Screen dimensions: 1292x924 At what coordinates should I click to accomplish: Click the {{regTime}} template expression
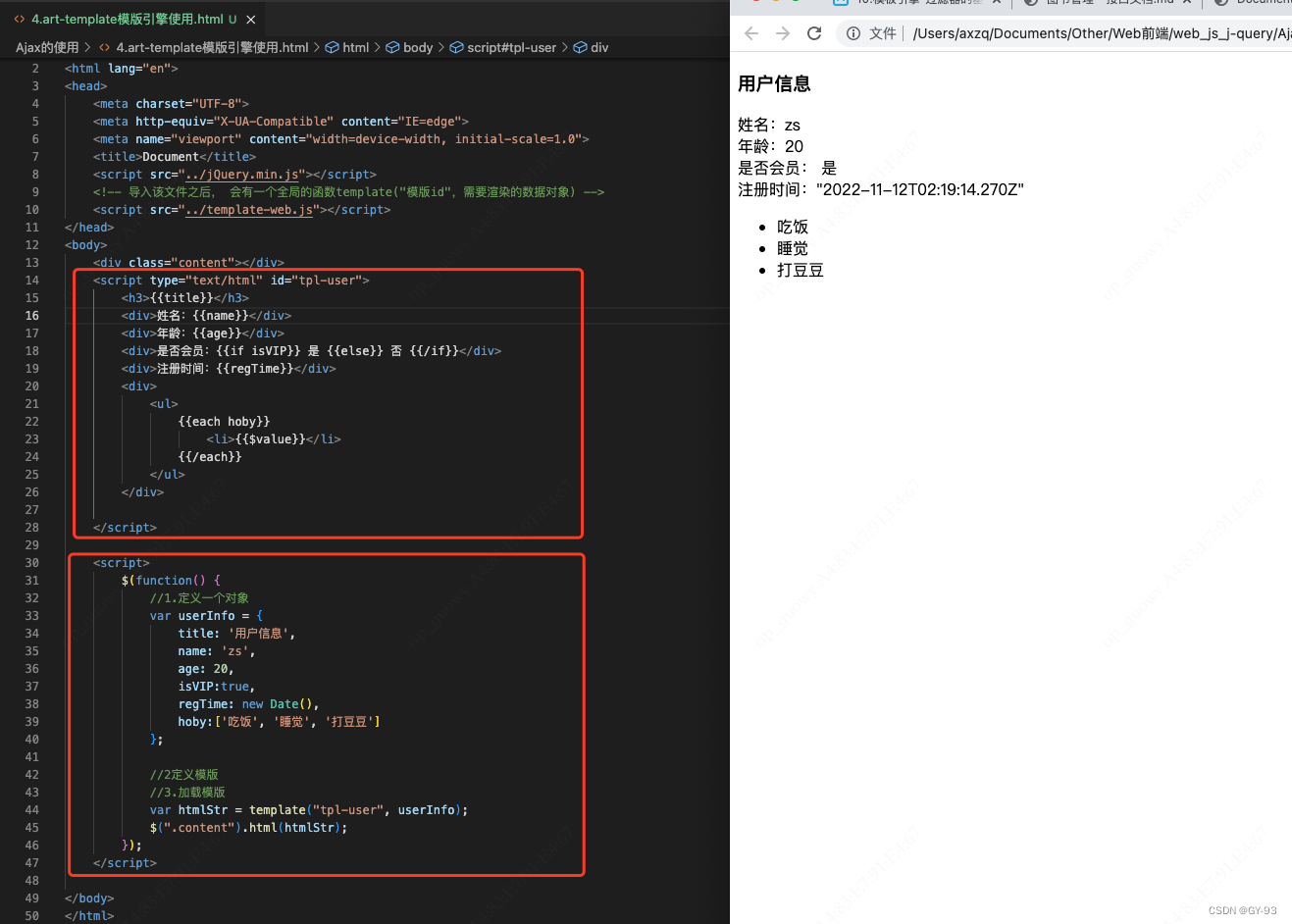click(255, 369)
